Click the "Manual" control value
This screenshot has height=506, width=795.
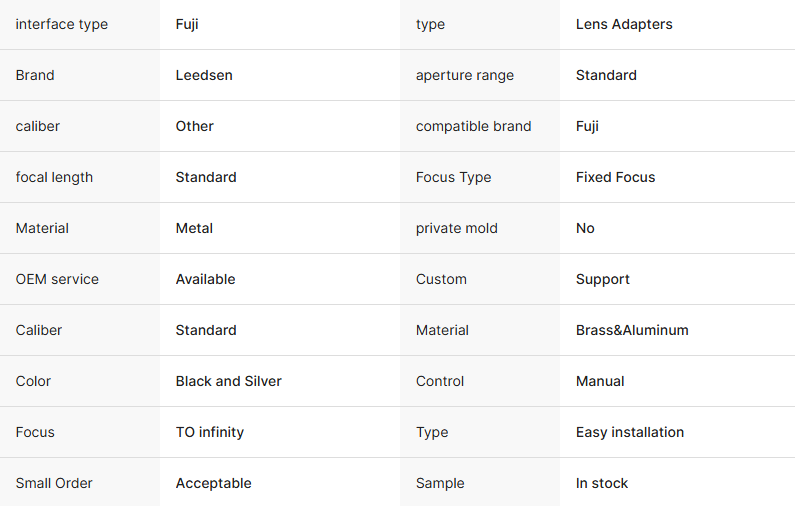click(600, 381)
